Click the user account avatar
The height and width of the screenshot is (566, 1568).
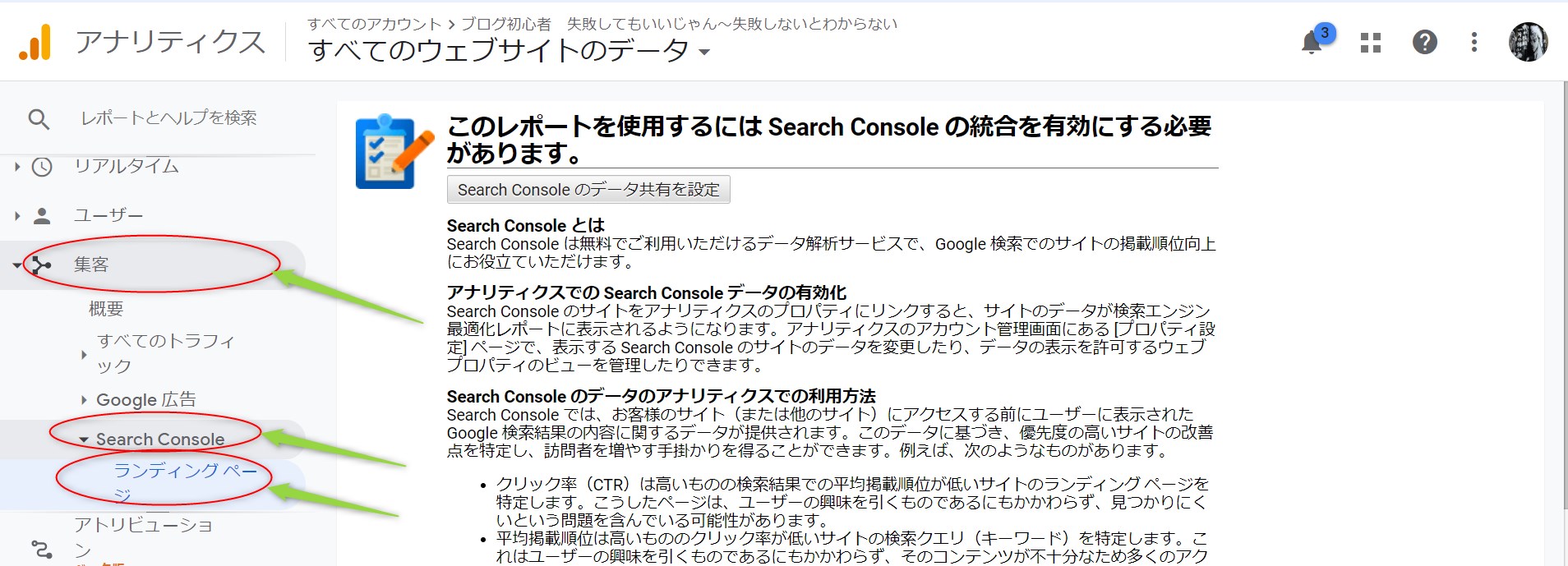point(1528,42)
